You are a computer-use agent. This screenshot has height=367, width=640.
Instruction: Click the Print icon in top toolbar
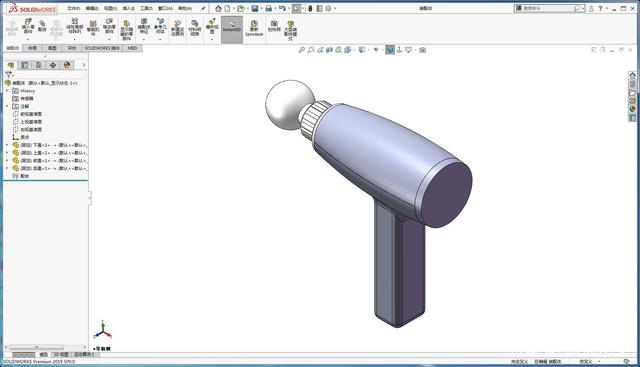tap(268, 8)
